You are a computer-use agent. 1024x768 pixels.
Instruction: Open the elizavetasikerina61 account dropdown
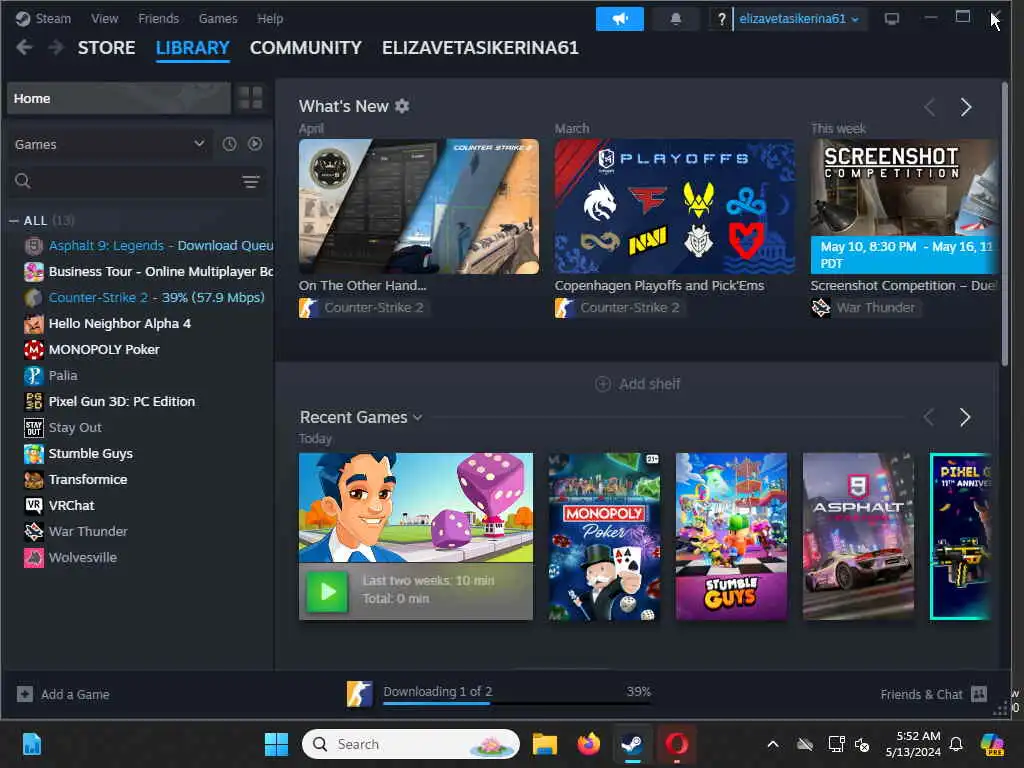[799, 19]
